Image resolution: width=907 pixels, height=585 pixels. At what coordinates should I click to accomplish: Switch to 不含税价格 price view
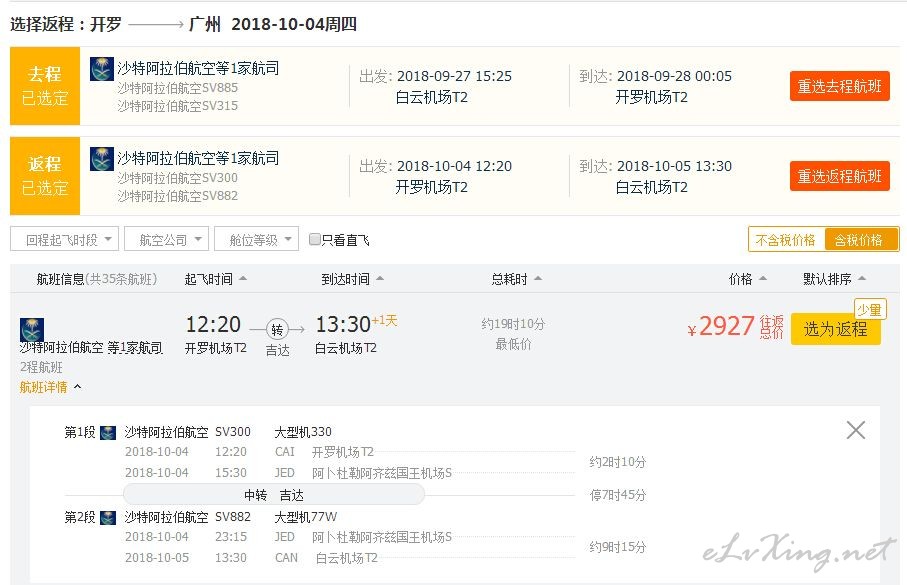[x=786, y=240]
